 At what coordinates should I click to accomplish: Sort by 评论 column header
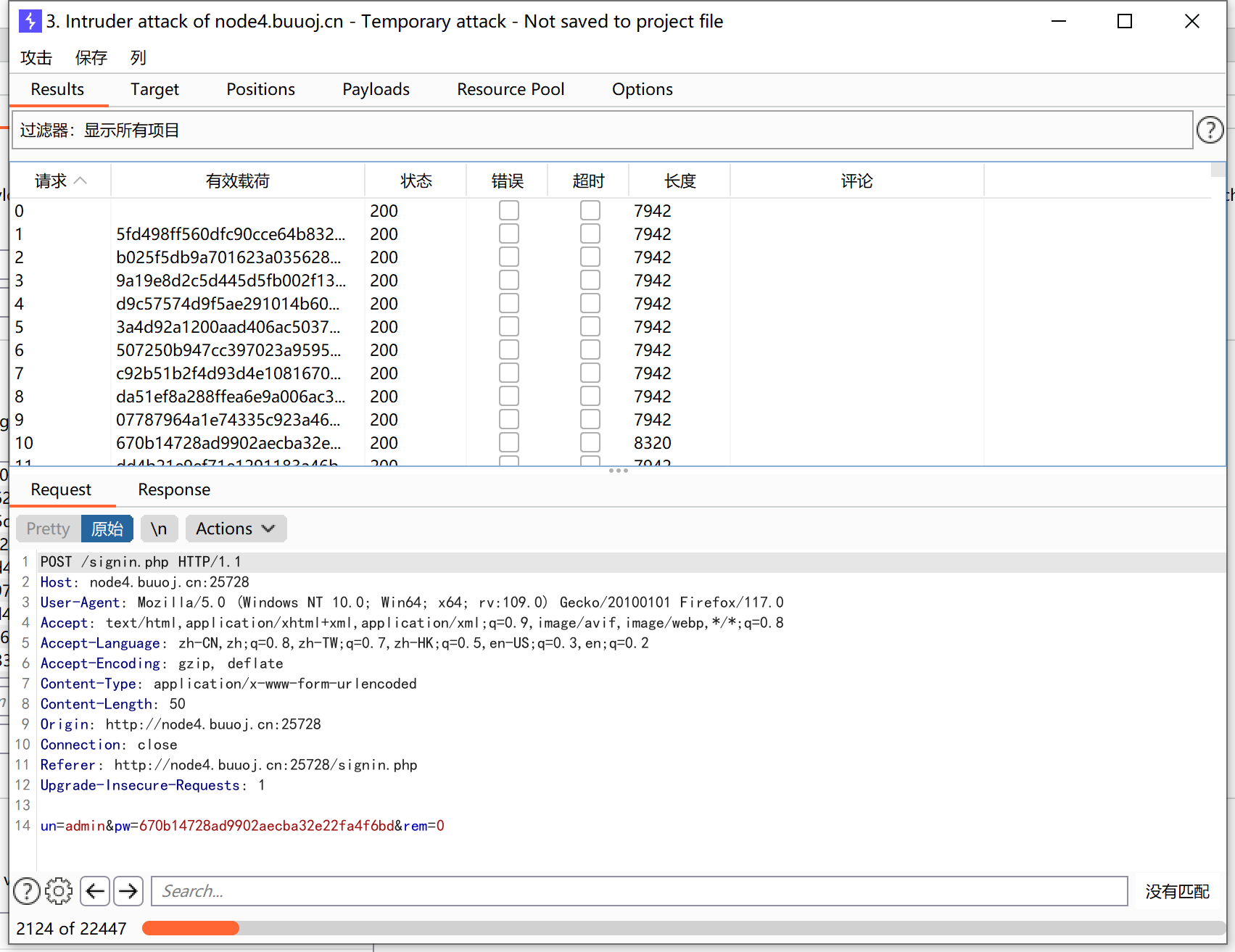click(x=856, y=181)
